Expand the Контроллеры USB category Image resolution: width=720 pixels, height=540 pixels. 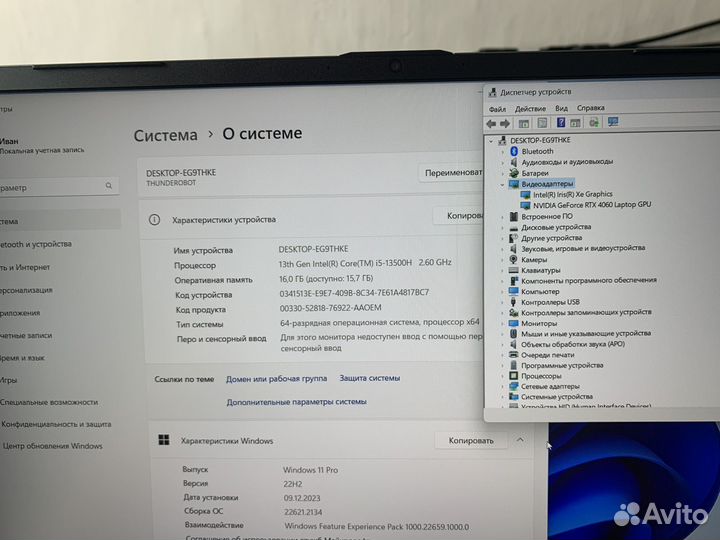click(502, 302)
